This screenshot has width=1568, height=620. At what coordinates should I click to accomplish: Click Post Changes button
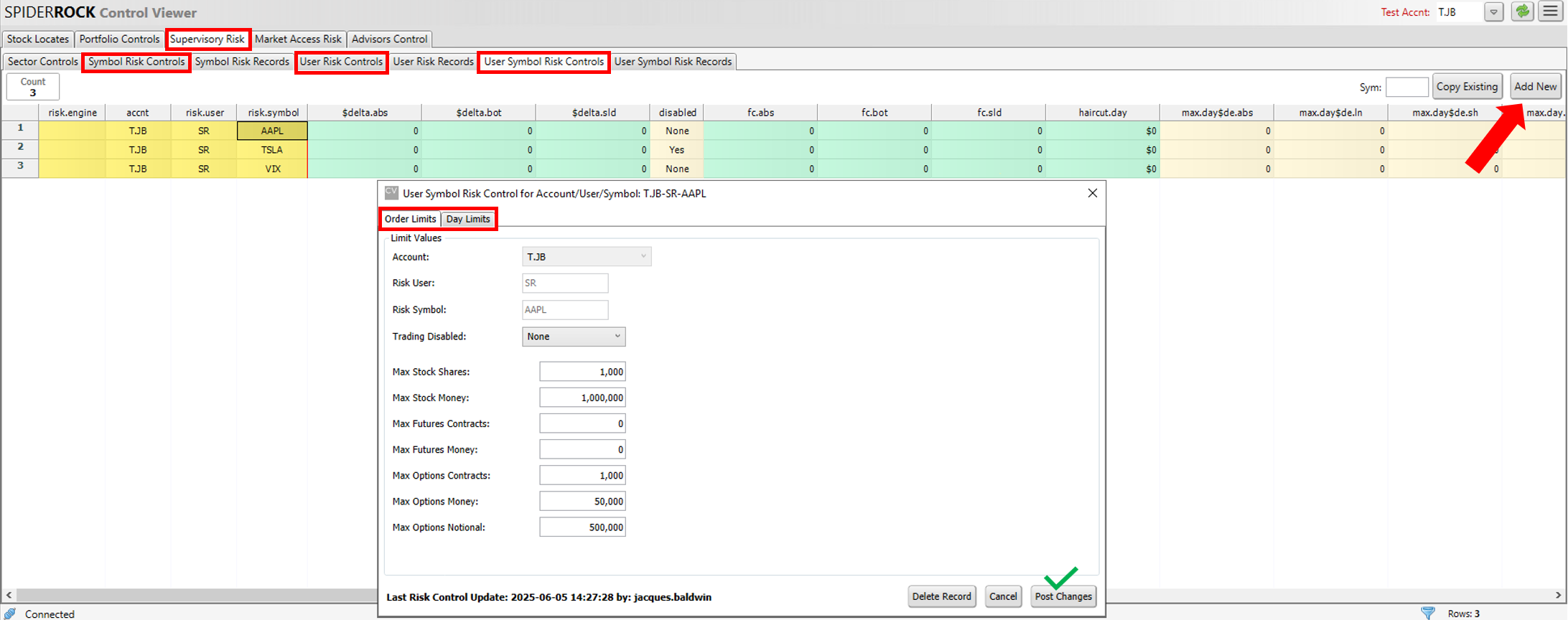(x=1063, y=596)
